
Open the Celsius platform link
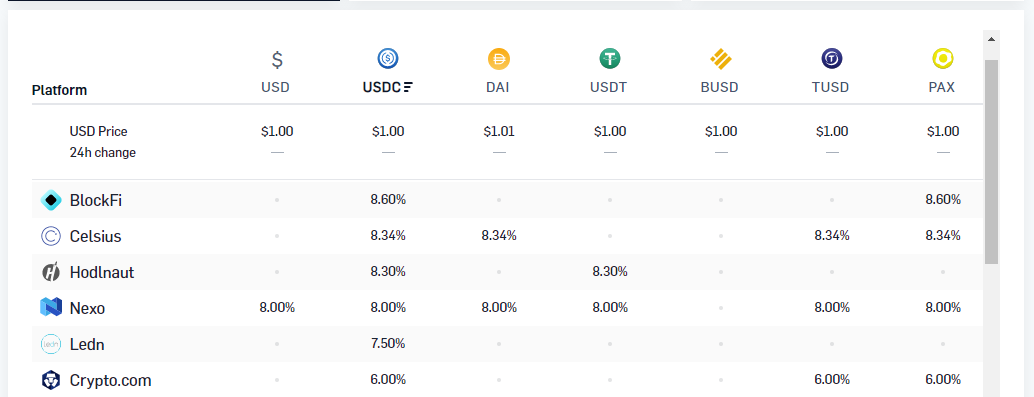96,236
